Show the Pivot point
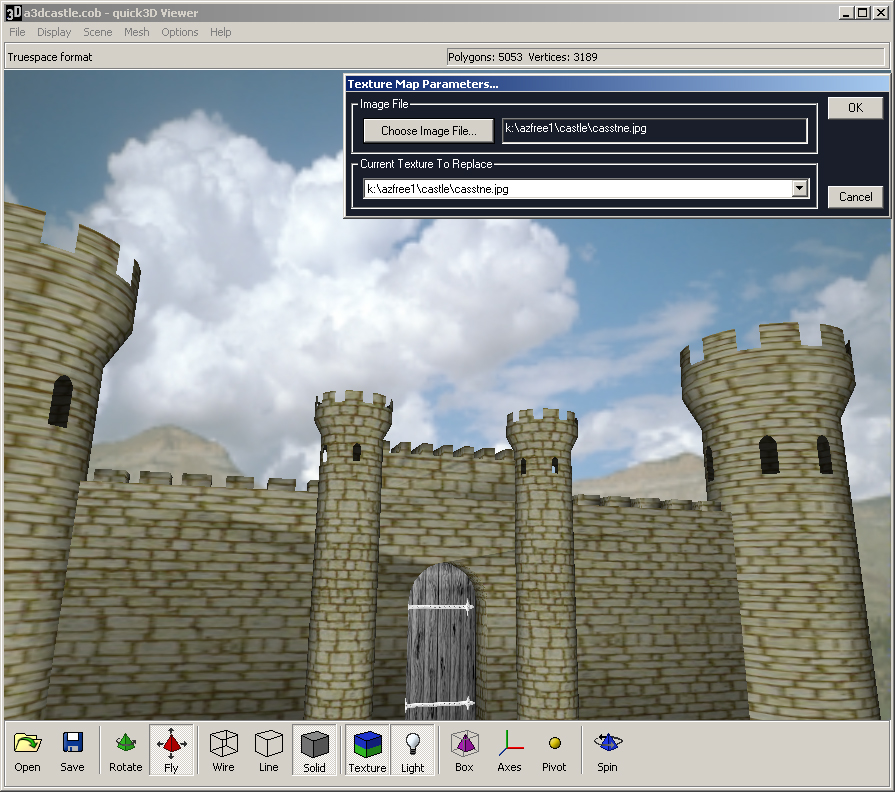The width and height of the screenshot is (895, 792). coord(554,751)
